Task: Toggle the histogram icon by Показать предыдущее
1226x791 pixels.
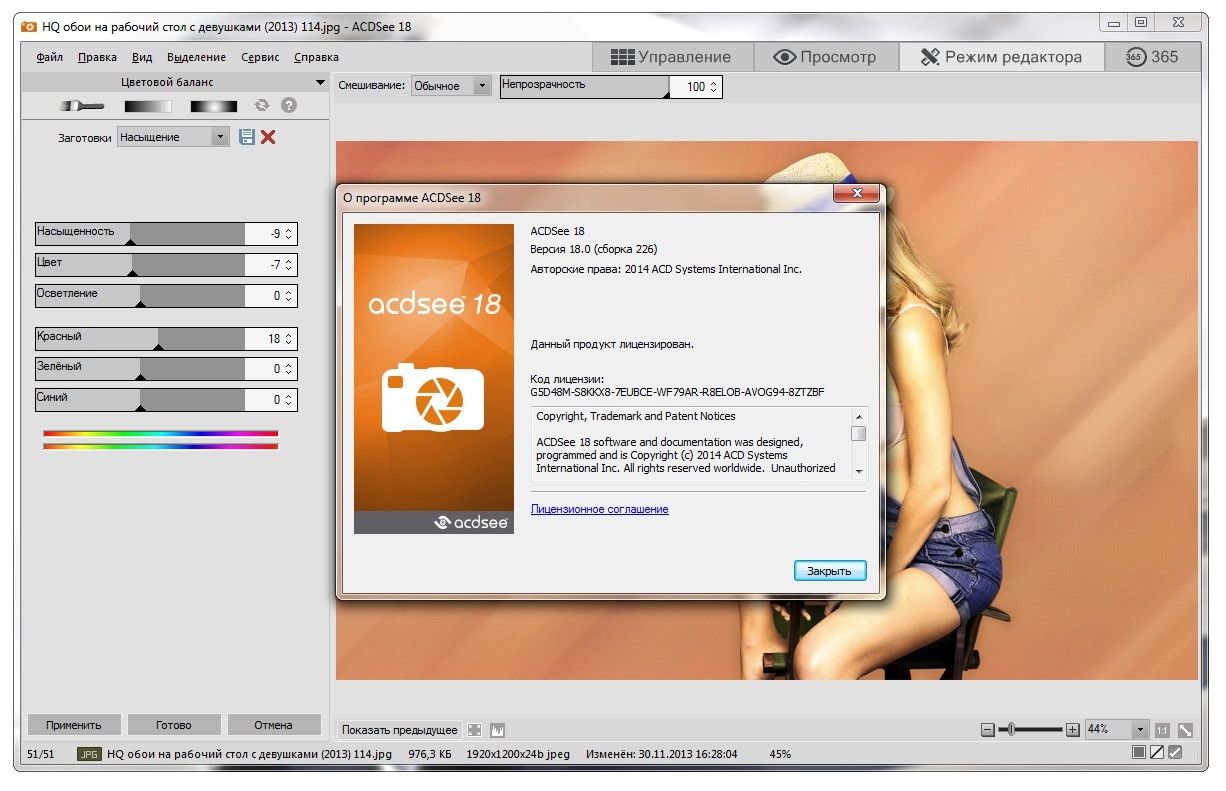Action: (497, 730)
